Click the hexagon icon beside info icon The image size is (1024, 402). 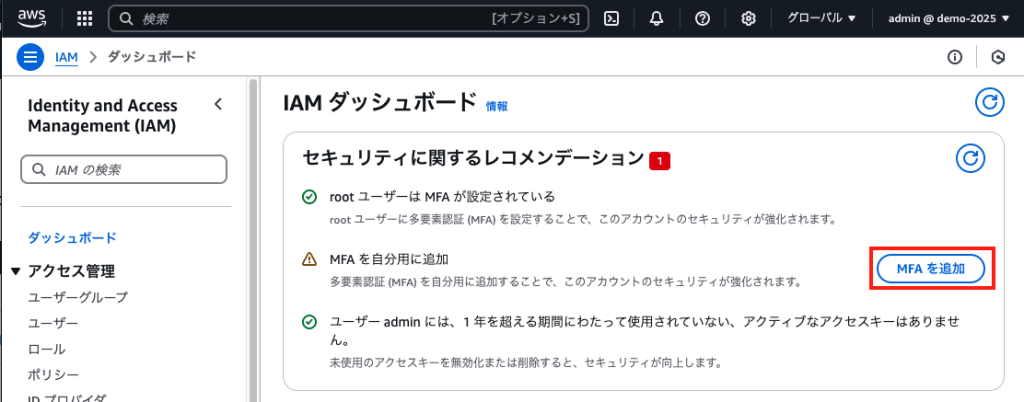pos(998,57)
